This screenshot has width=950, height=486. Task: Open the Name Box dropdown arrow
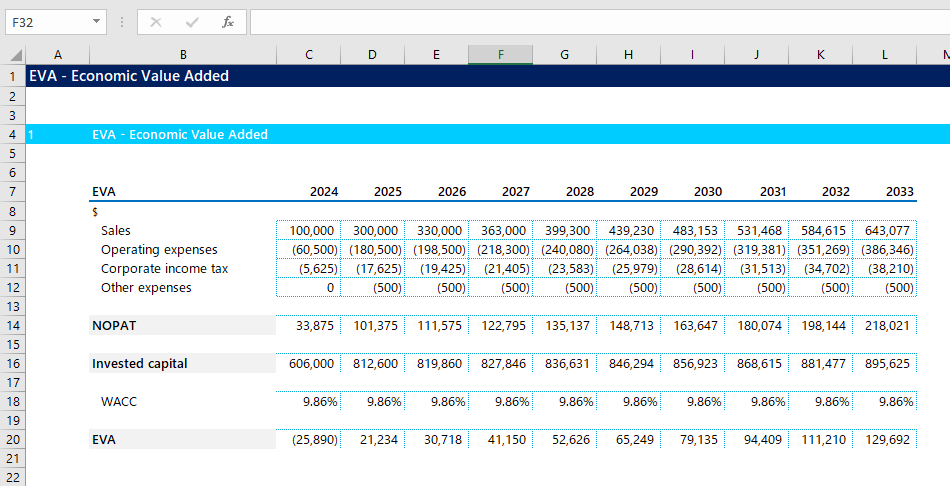pos(96,22)
